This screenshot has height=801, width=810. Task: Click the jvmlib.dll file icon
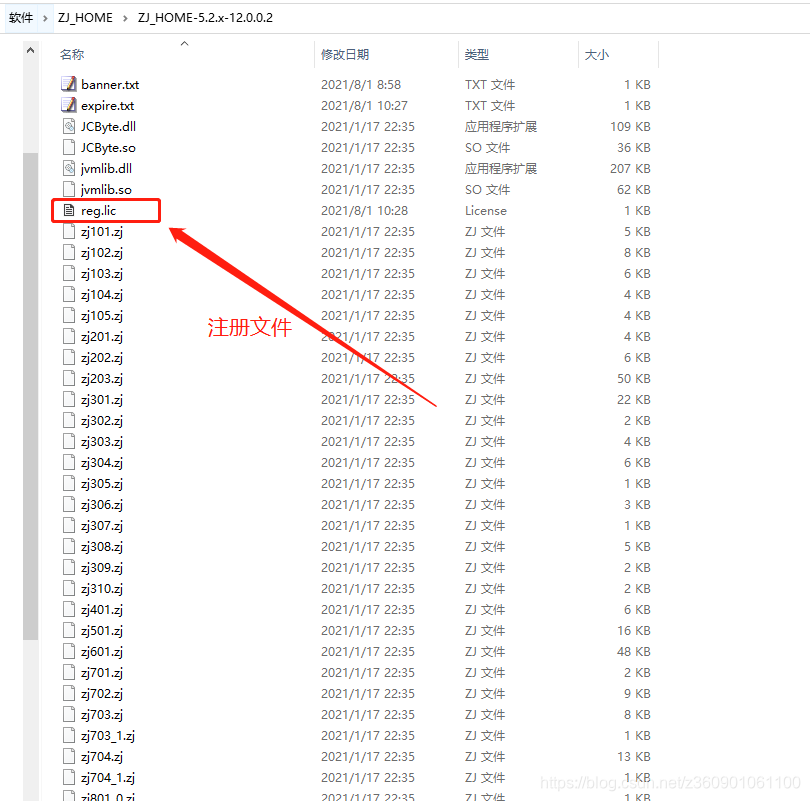[x=69, y=168]
